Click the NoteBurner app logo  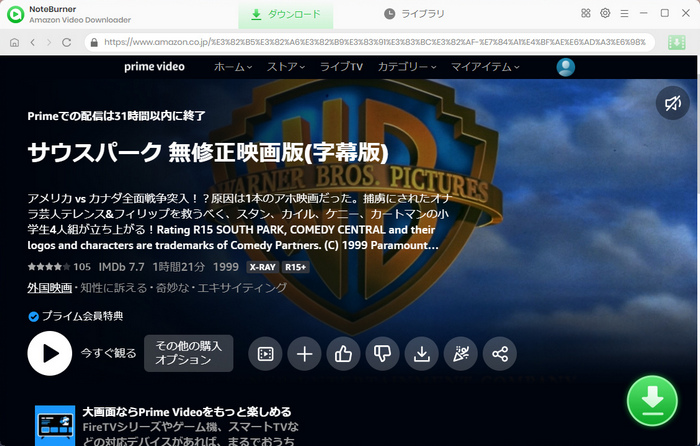point(16,14)
